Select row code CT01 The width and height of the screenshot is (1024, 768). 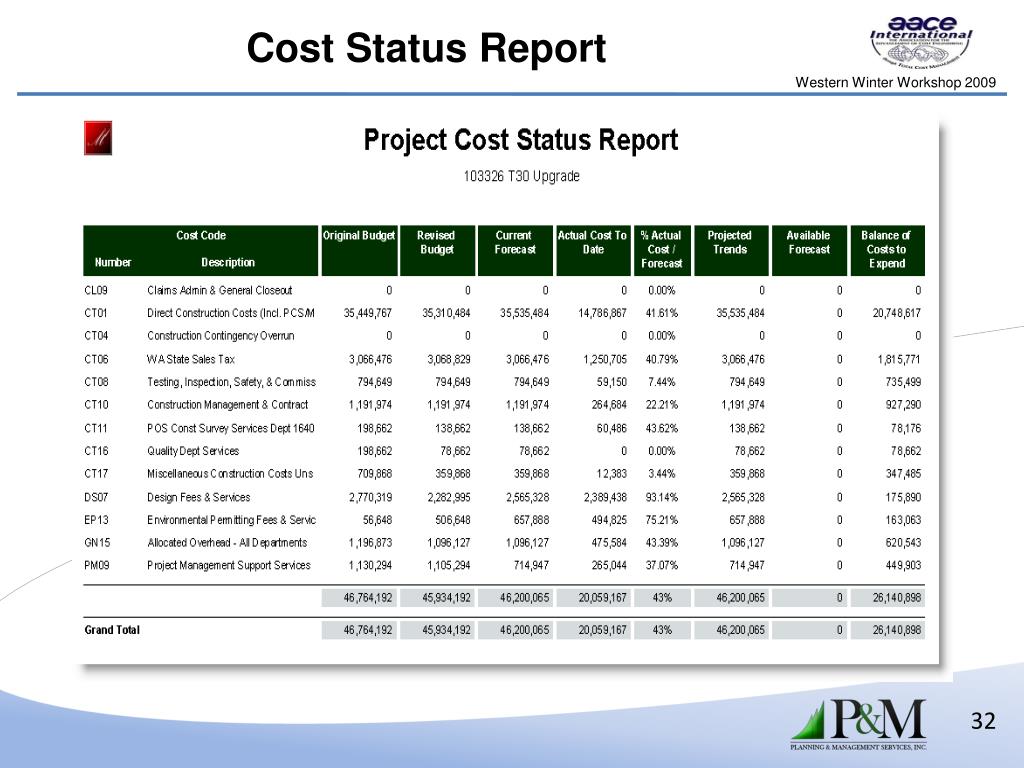click(x=95, y=313)
